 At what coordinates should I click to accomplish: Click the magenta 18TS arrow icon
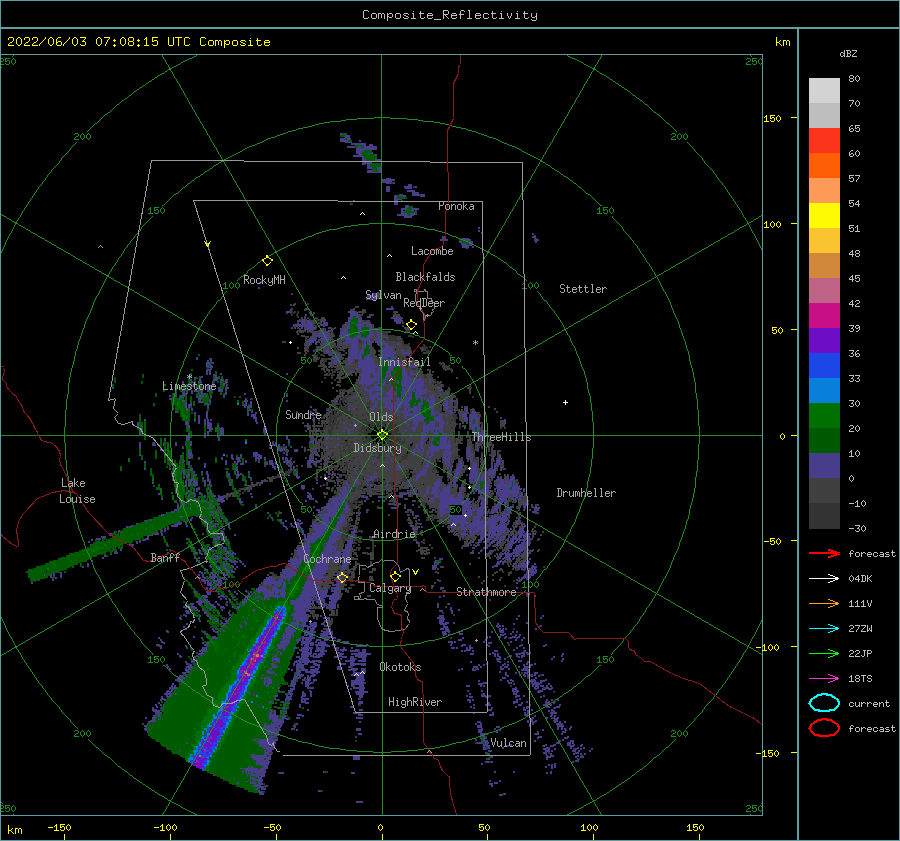pos(824,679)
